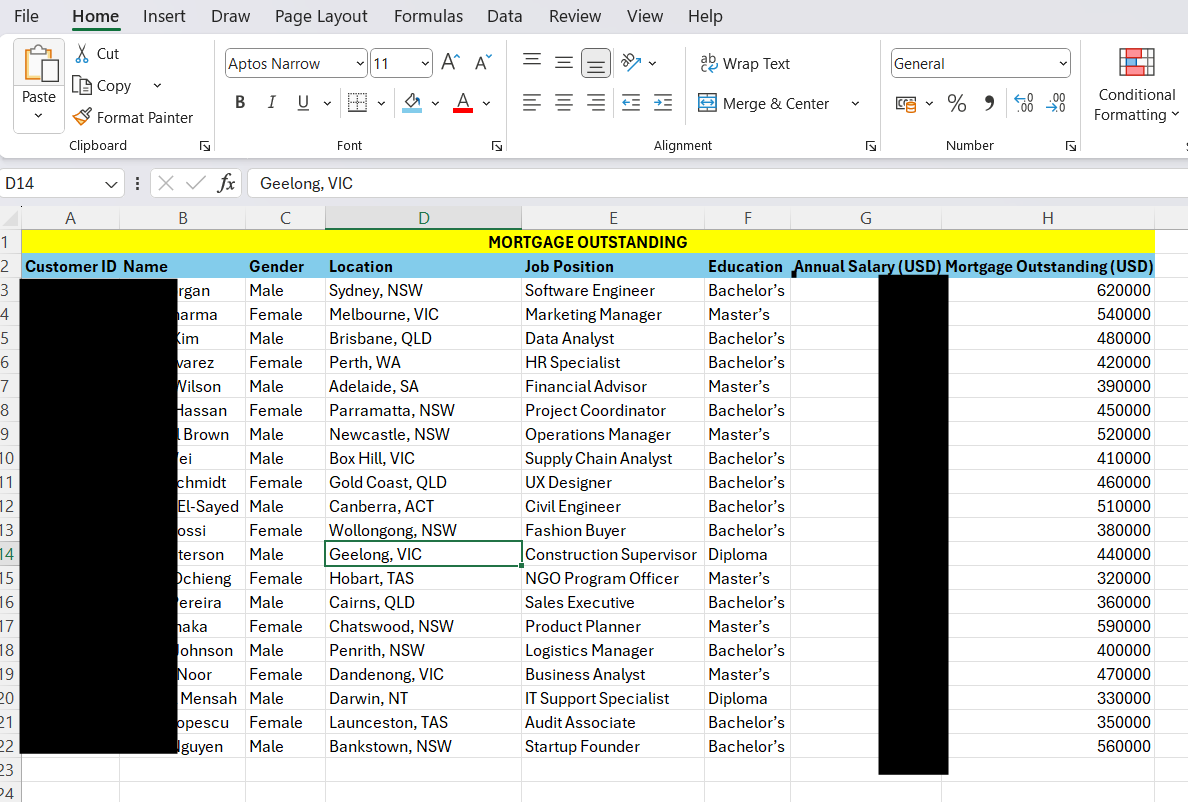Select column D header
This screenshot has width=1188, height=802.
click(424, 218)
